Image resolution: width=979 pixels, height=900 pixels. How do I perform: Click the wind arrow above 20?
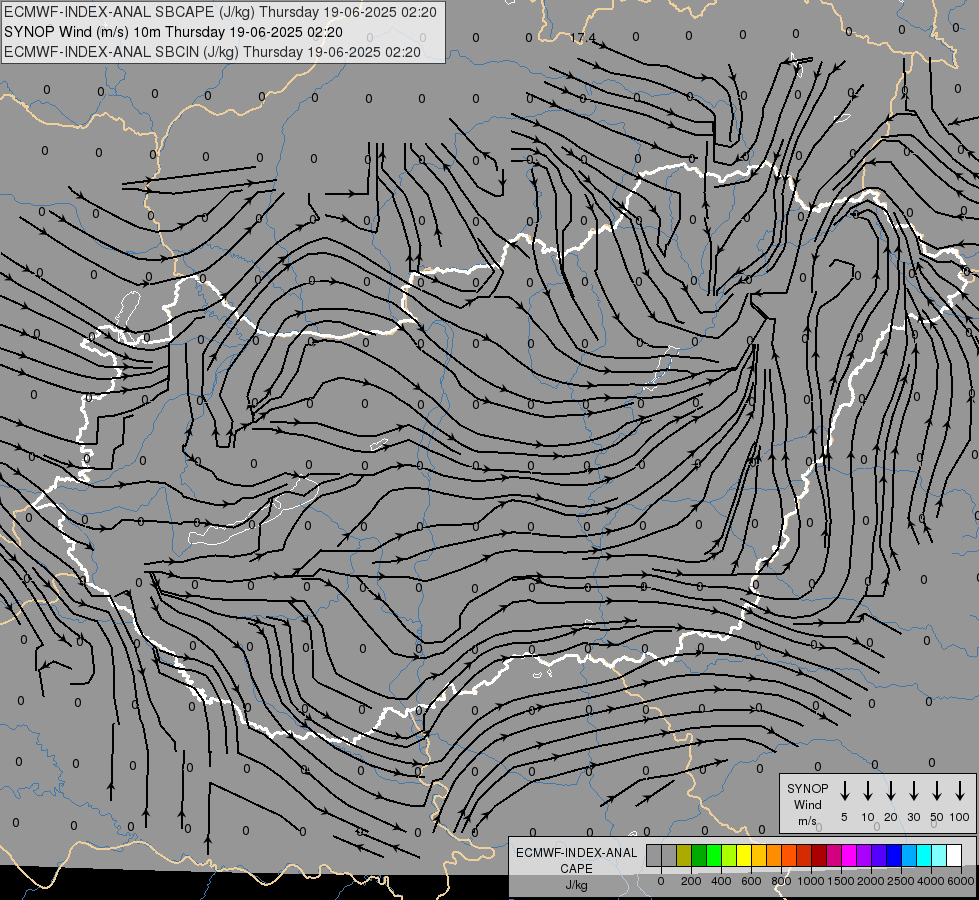891,791
